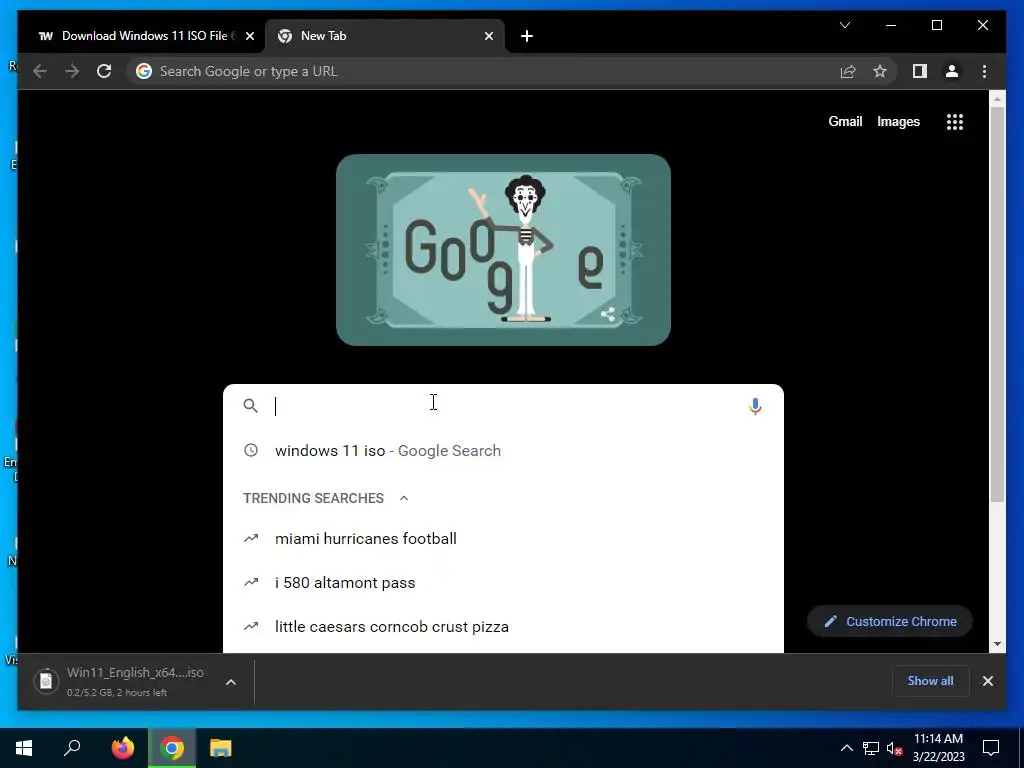Open a new tab with the plus button
Image resolution: width=1024 pixels, height=768 pixels.
[x=526, y=36]
